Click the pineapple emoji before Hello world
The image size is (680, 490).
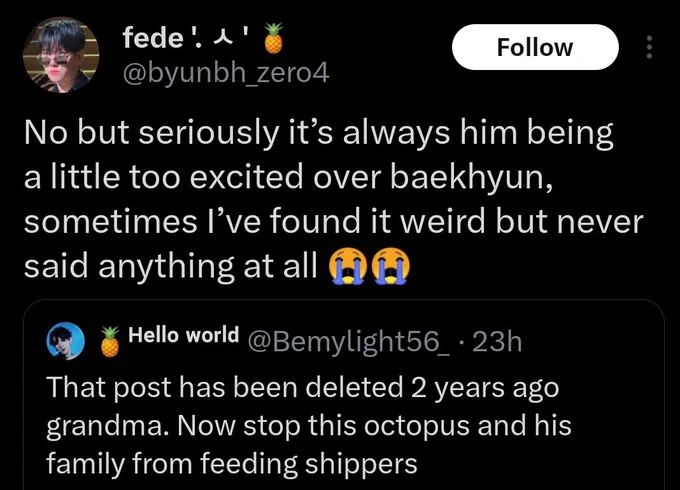click(110, 341)
